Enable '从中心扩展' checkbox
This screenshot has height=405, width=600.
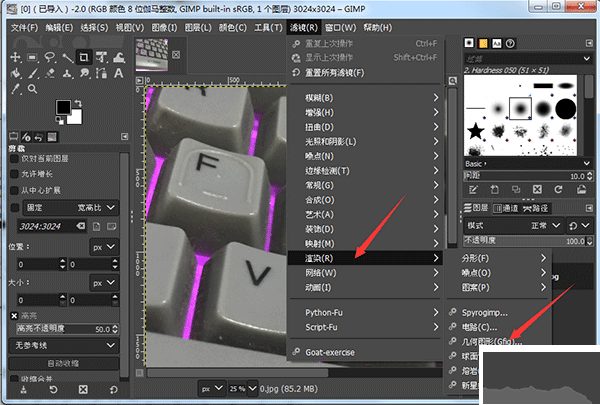point(14,190)
